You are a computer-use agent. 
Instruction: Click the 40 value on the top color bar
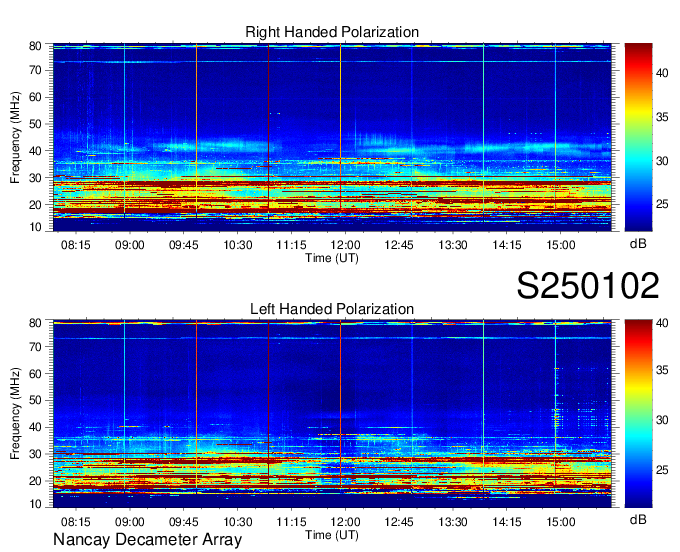[662, 73]
